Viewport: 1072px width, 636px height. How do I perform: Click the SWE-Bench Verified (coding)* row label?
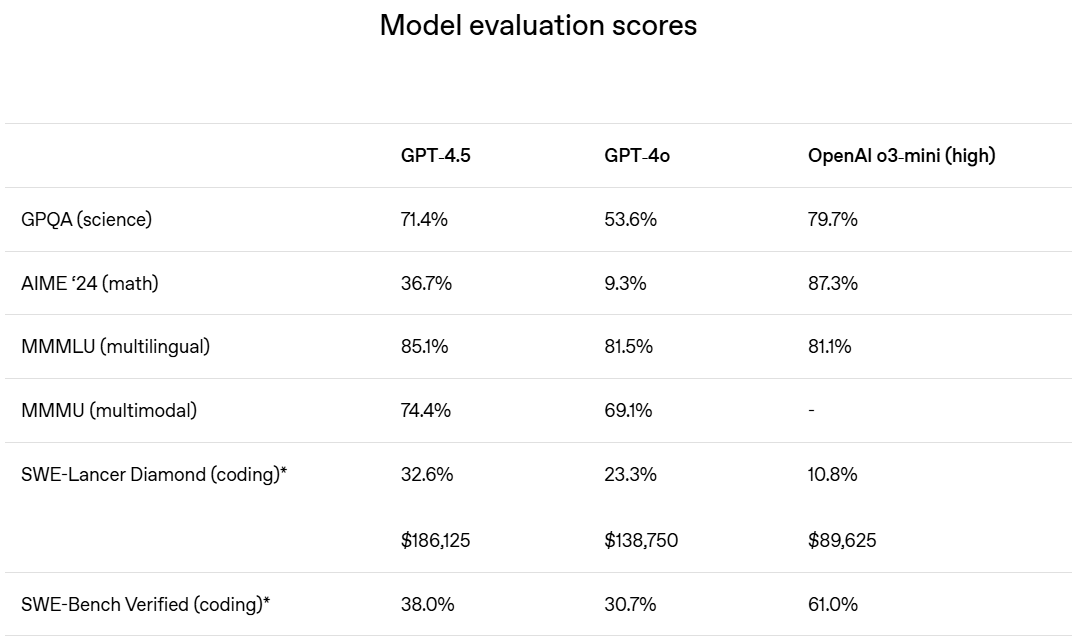pyautogui.click(x=146, y=605)
